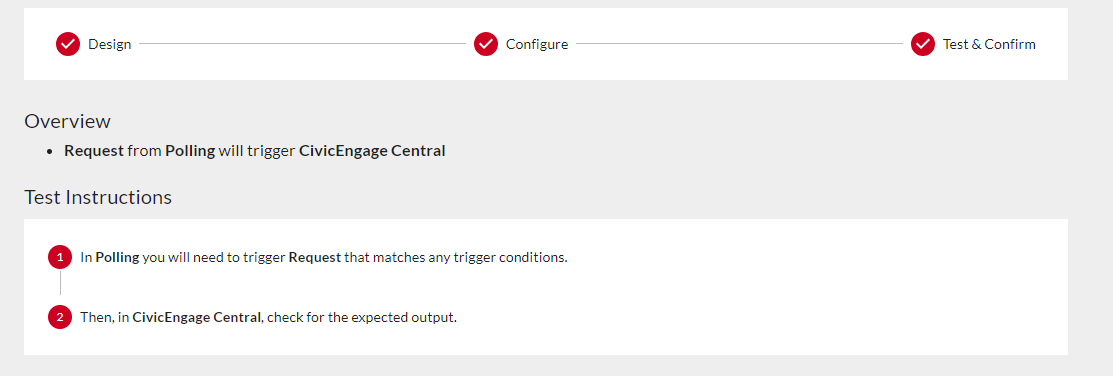Viewport: 1113px width, 376px height.
Task: Click CivicEngage Central in instruction step 2
Action: (x=197, y=317)
